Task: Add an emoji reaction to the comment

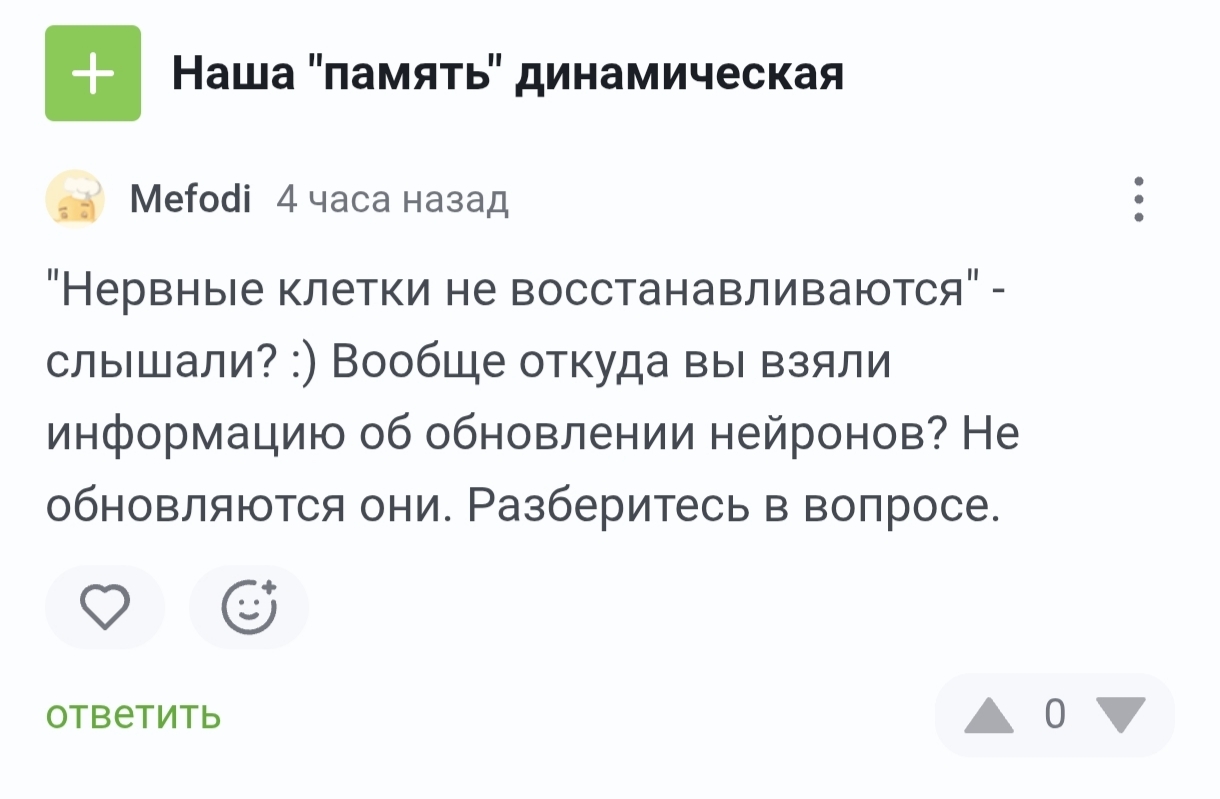Action: click(248, 607)
